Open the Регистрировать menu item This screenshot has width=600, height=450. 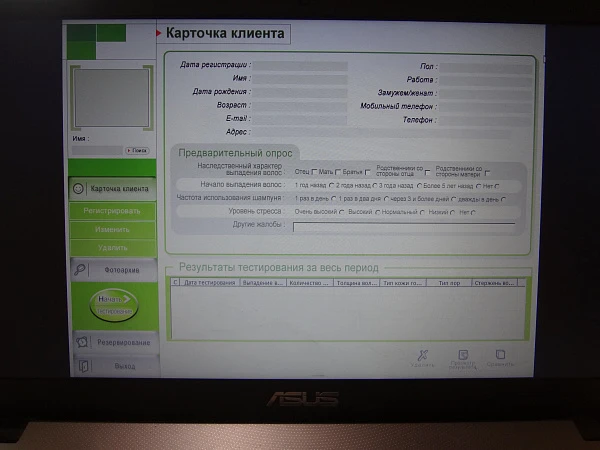[112, 211]
